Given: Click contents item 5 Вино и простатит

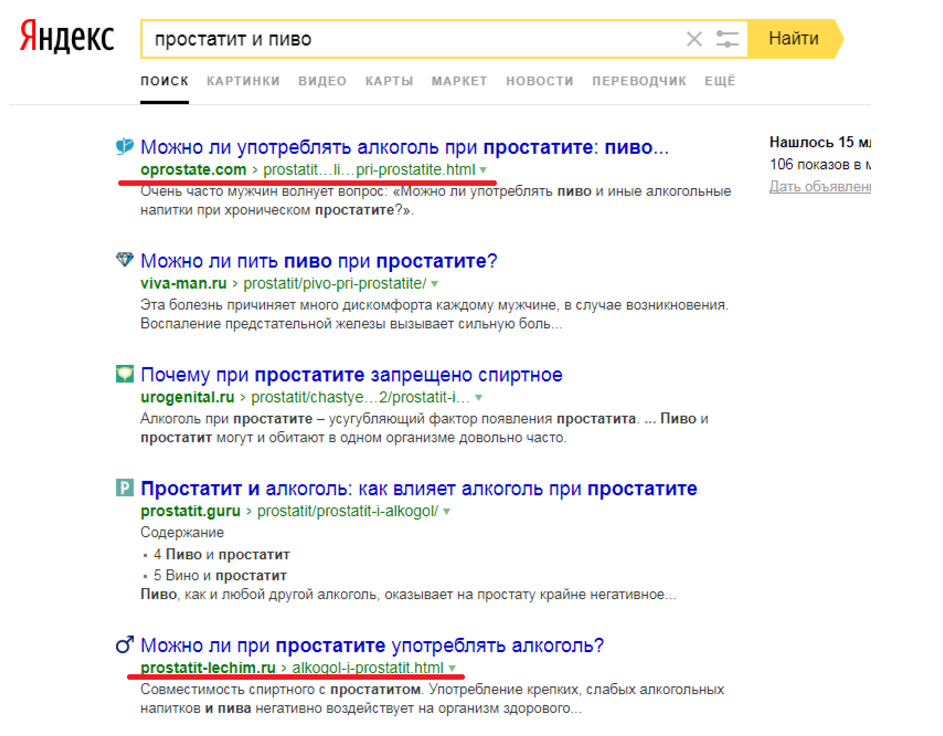Looking at the screenshot, I should pos(220,575).
